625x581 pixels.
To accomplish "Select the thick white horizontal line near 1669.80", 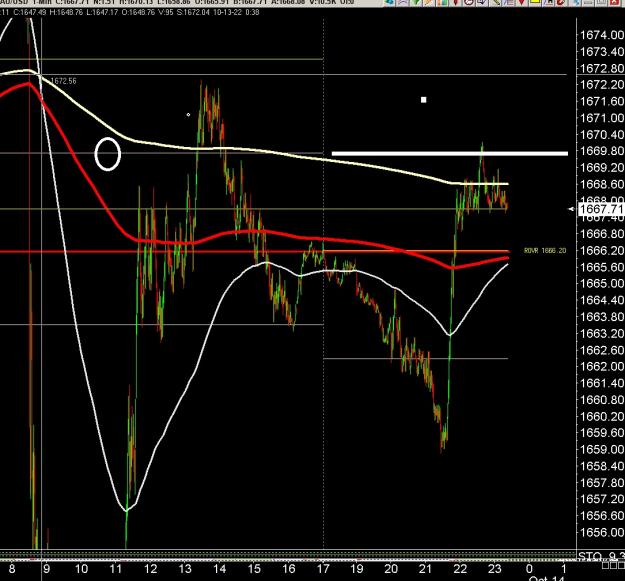I will (450, 153).
